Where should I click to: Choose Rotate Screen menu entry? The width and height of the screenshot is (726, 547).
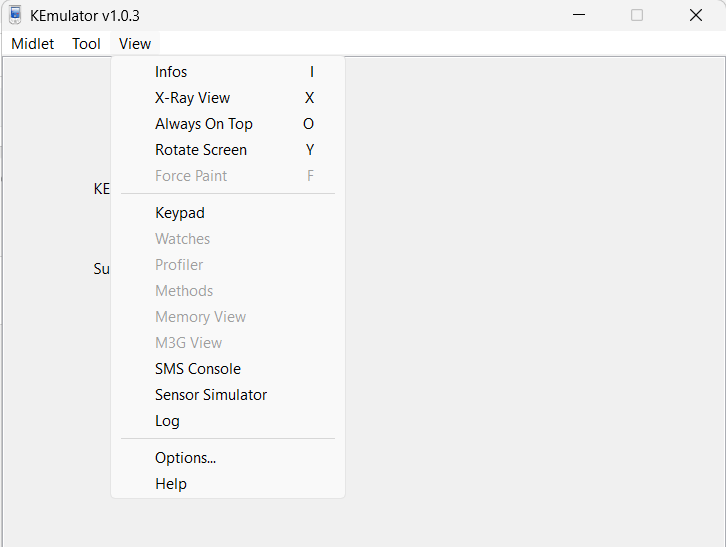pos(200,150)
